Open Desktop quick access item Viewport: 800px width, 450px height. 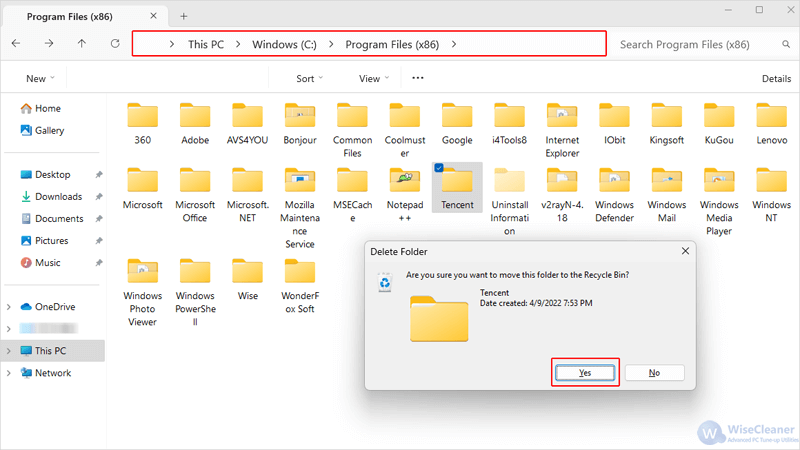(45, 174)
